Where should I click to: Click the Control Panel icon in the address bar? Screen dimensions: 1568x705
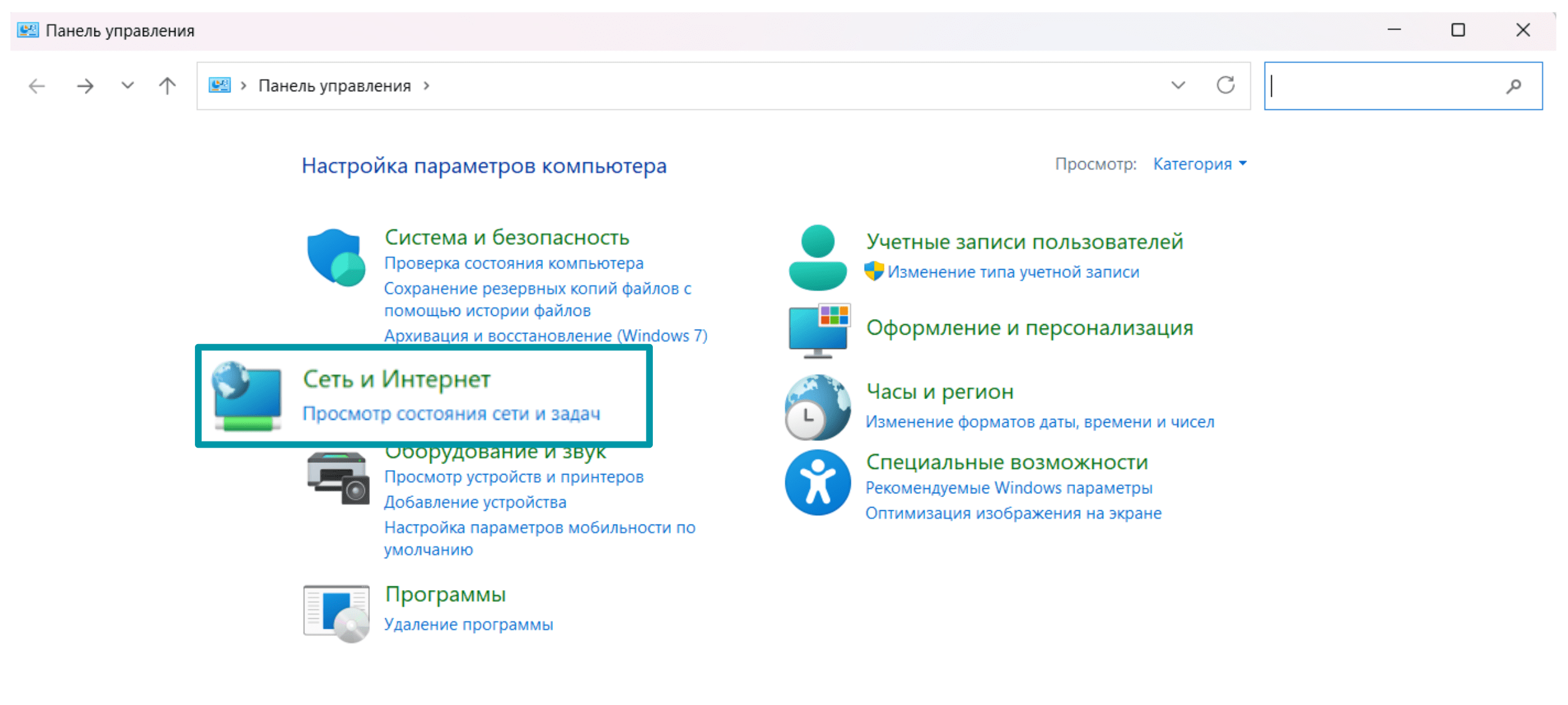(x=219, y=86)
